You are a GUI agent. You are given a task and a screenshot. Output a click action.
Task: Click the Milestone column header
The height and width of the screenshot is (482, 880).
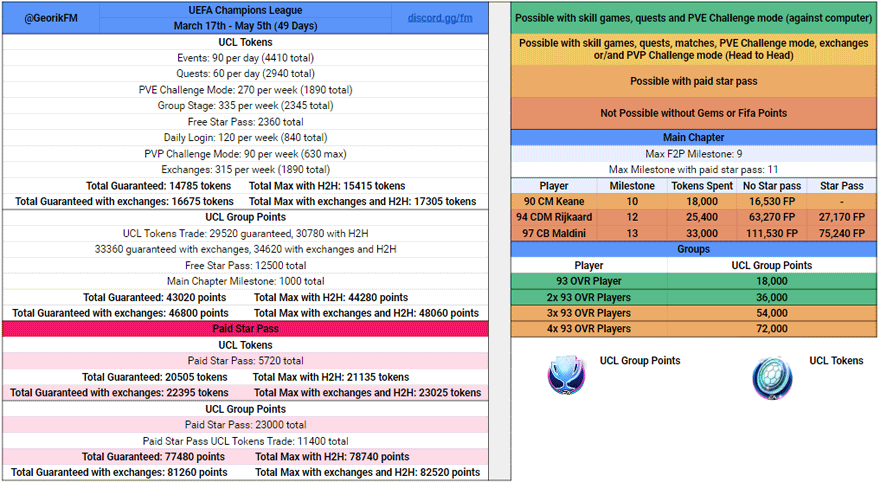[x=632, y=186]
